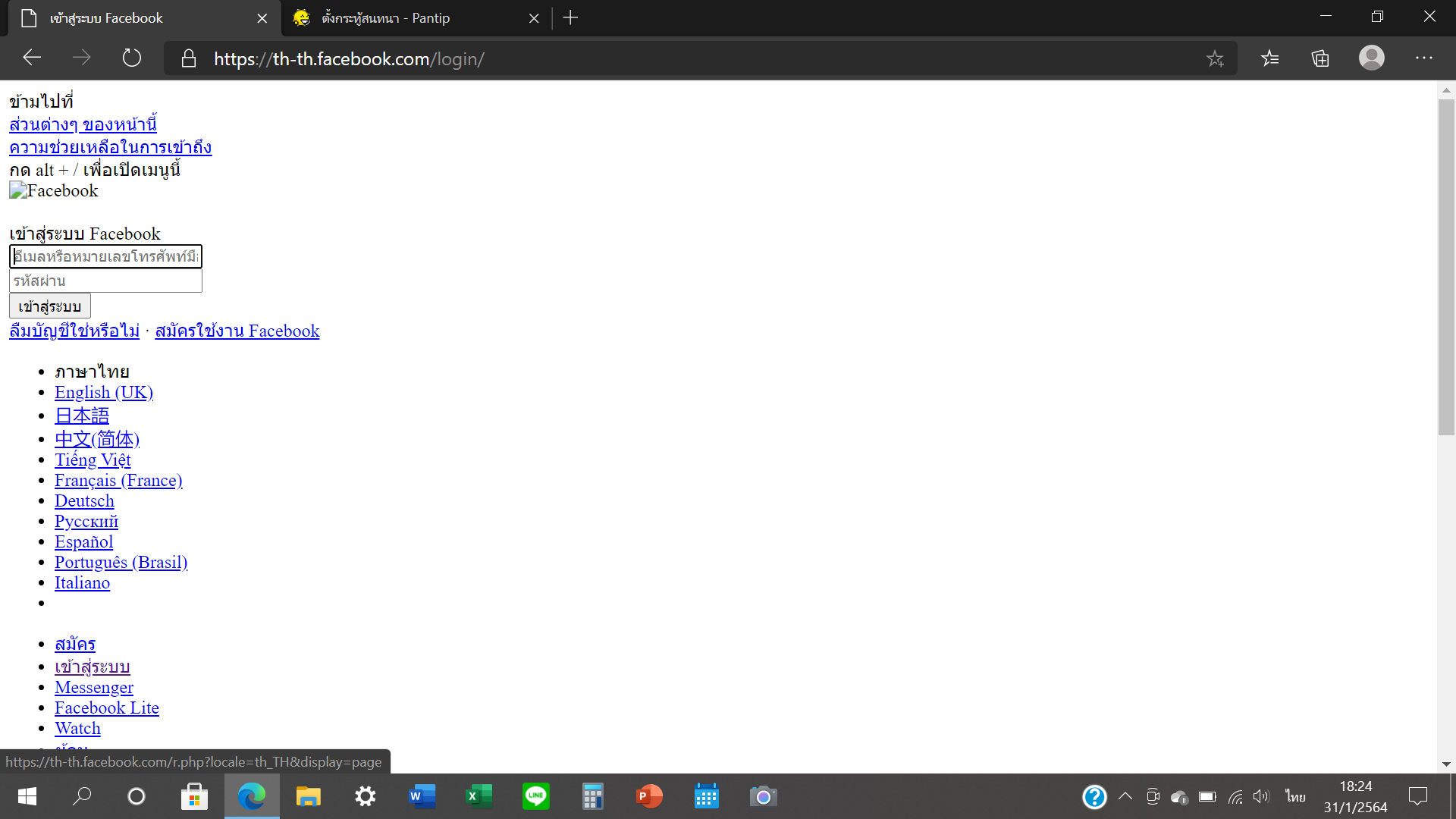
Task: Click the browser Back arrow
Action: (x=32, y=58)
